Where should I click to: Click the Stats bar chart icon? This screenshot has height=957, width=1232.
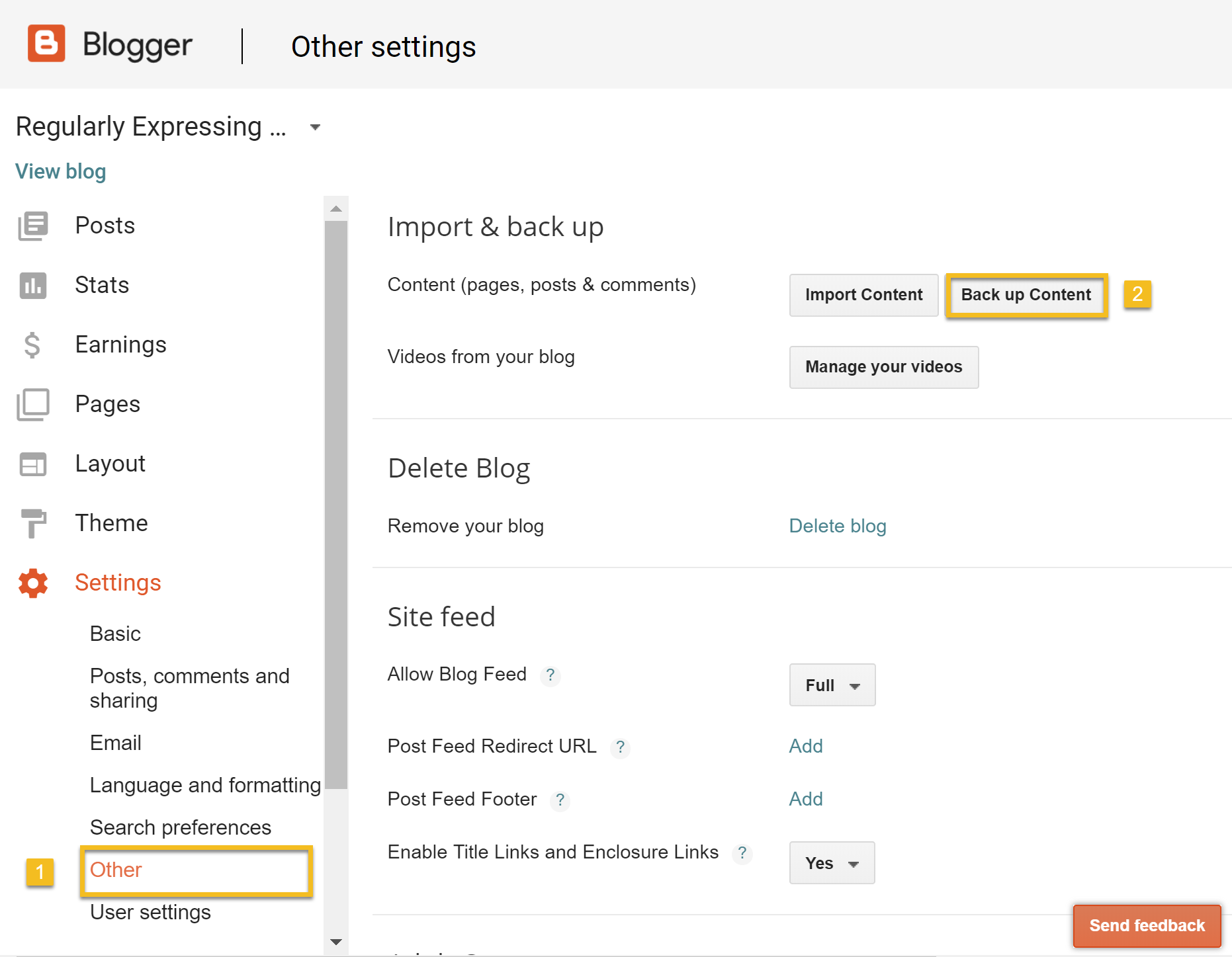pyautogui.click(x=32, y=285)
